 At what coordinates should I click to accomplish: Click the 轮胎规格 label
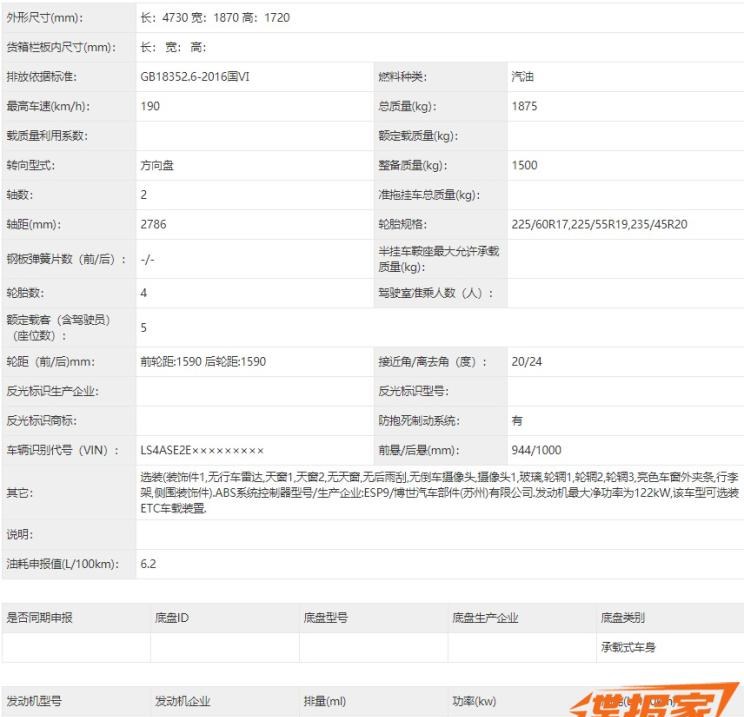pos(402,224)
